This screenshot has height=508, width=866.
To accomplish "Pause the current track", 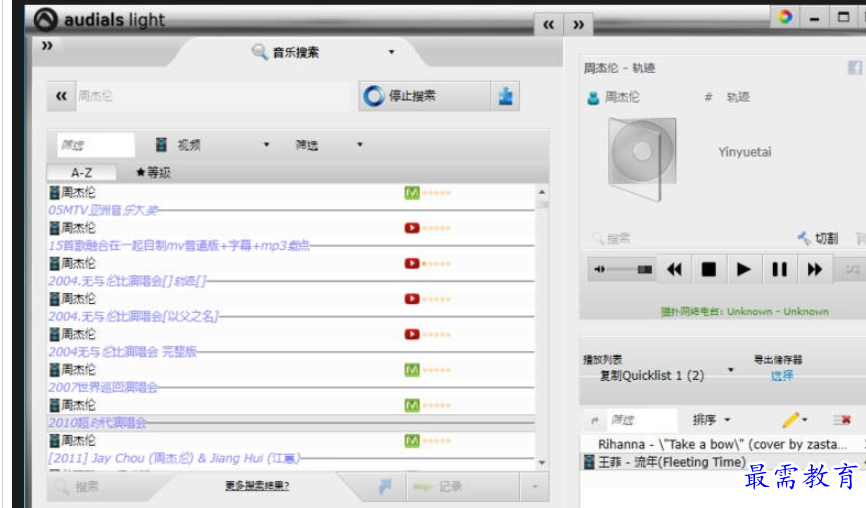I will tap(779, 269).
